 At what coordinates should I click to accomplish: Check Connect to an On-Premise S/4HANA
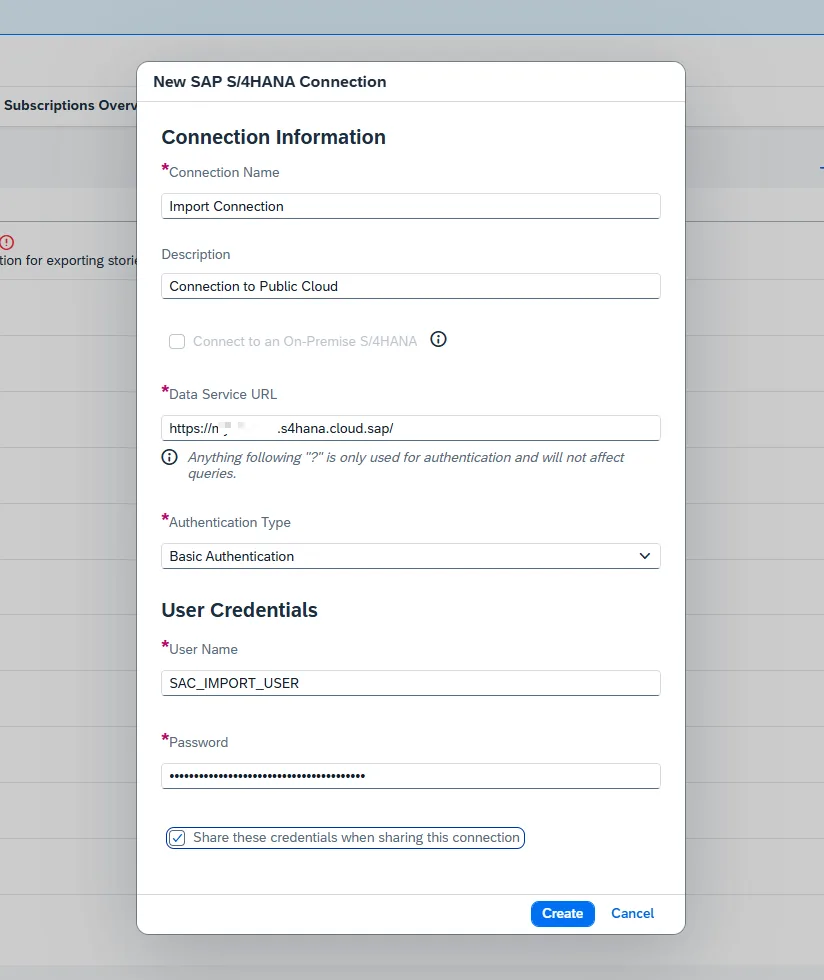[177, 341]
